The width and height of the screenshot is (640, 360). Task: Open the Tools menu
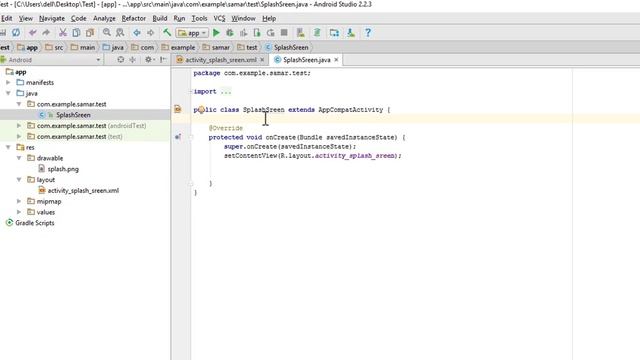(x=199, y=18)
